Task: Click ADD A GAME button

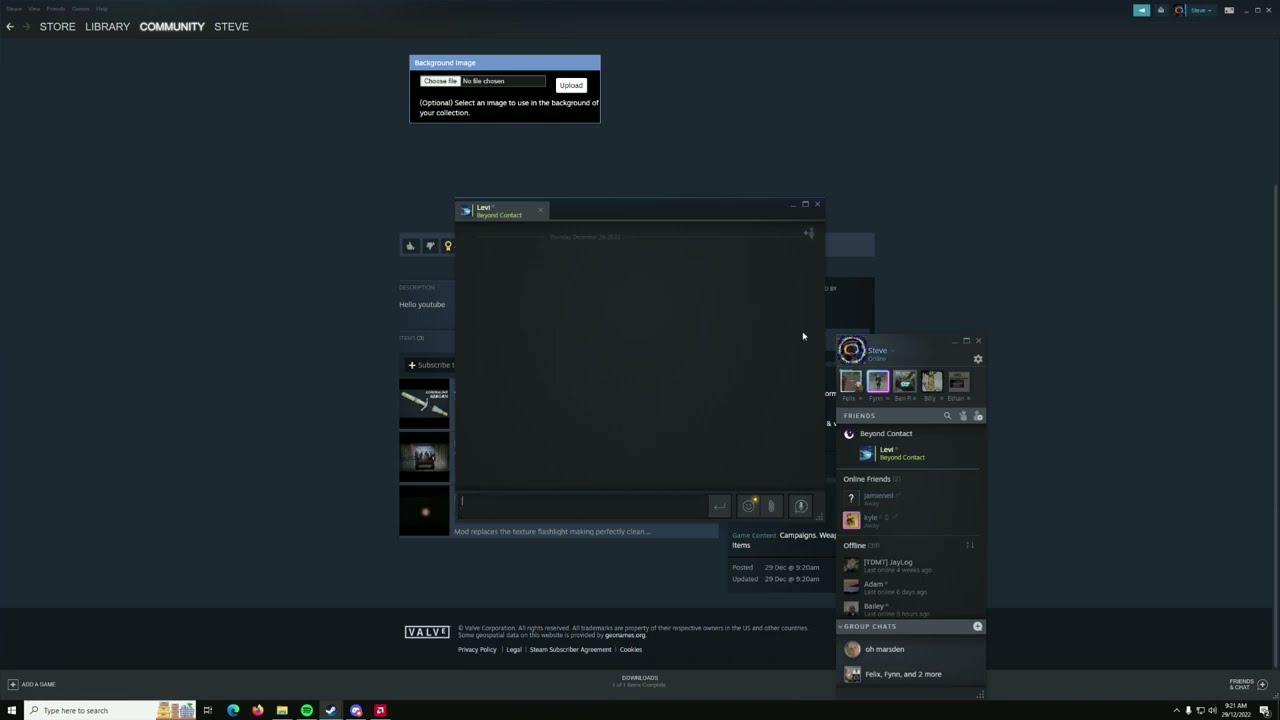Action: point(32,684)
